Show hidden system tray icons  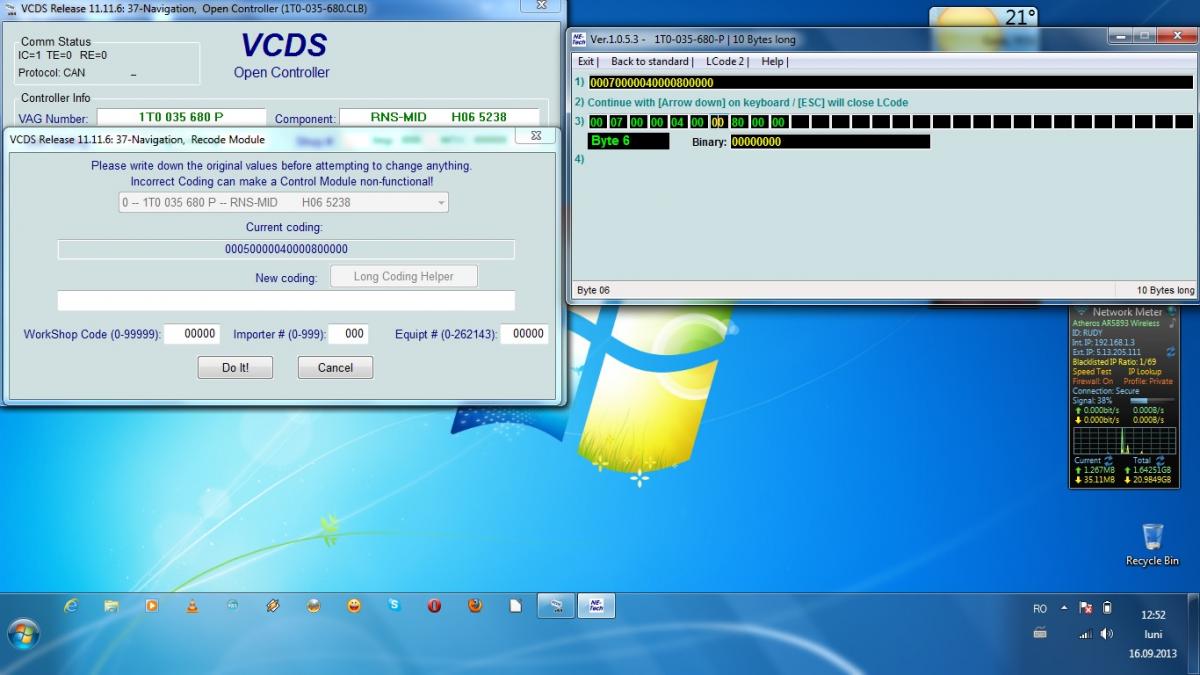click(x=1065, y=608)
